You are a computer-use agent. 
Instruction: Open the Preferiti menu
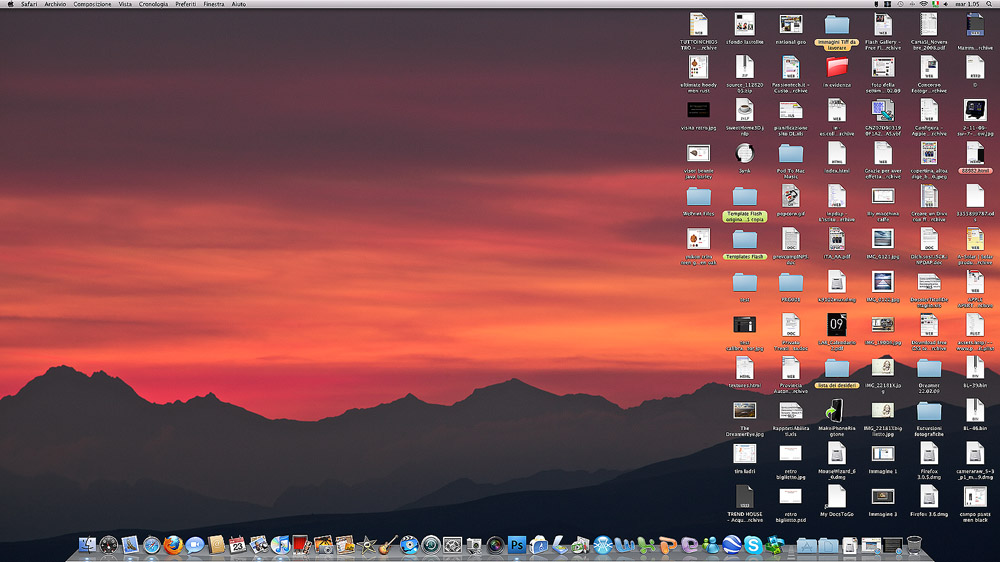tap(186, 4)
